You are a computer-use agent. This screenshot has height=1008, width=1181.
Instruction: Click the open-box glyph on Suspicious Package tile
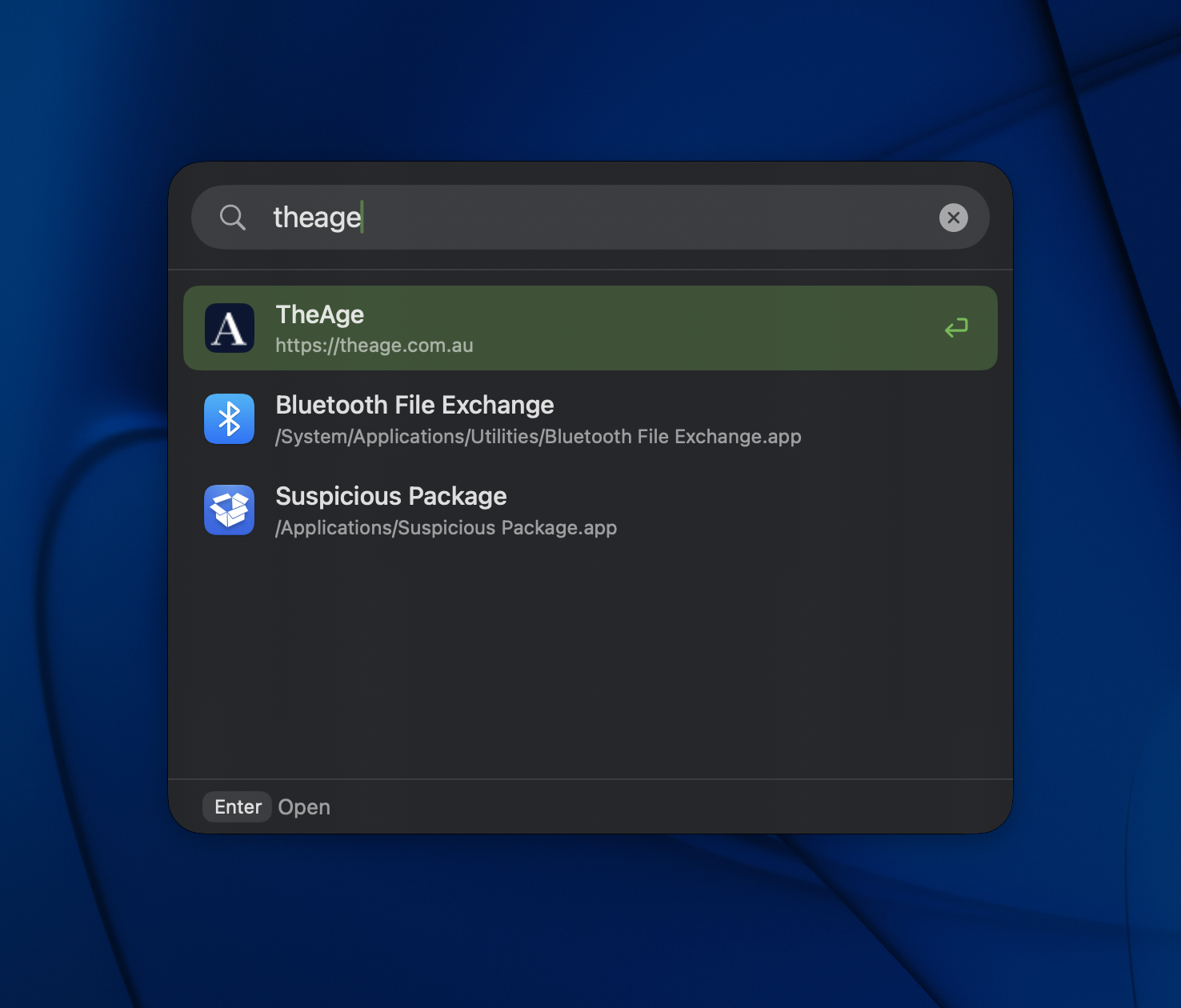229,510
